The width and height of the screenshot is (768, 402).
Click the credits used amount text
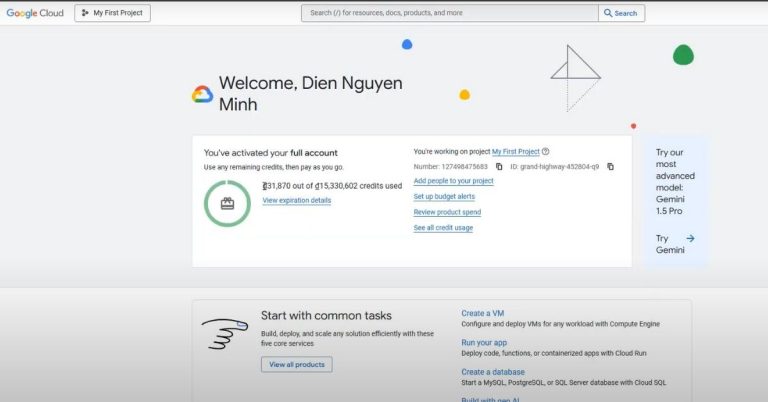[x=332, y=186]
